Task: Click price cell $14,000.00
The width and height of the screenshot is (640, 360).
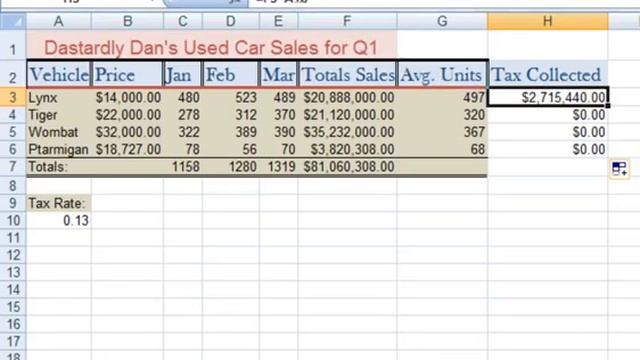Action: tap(127, 98)
